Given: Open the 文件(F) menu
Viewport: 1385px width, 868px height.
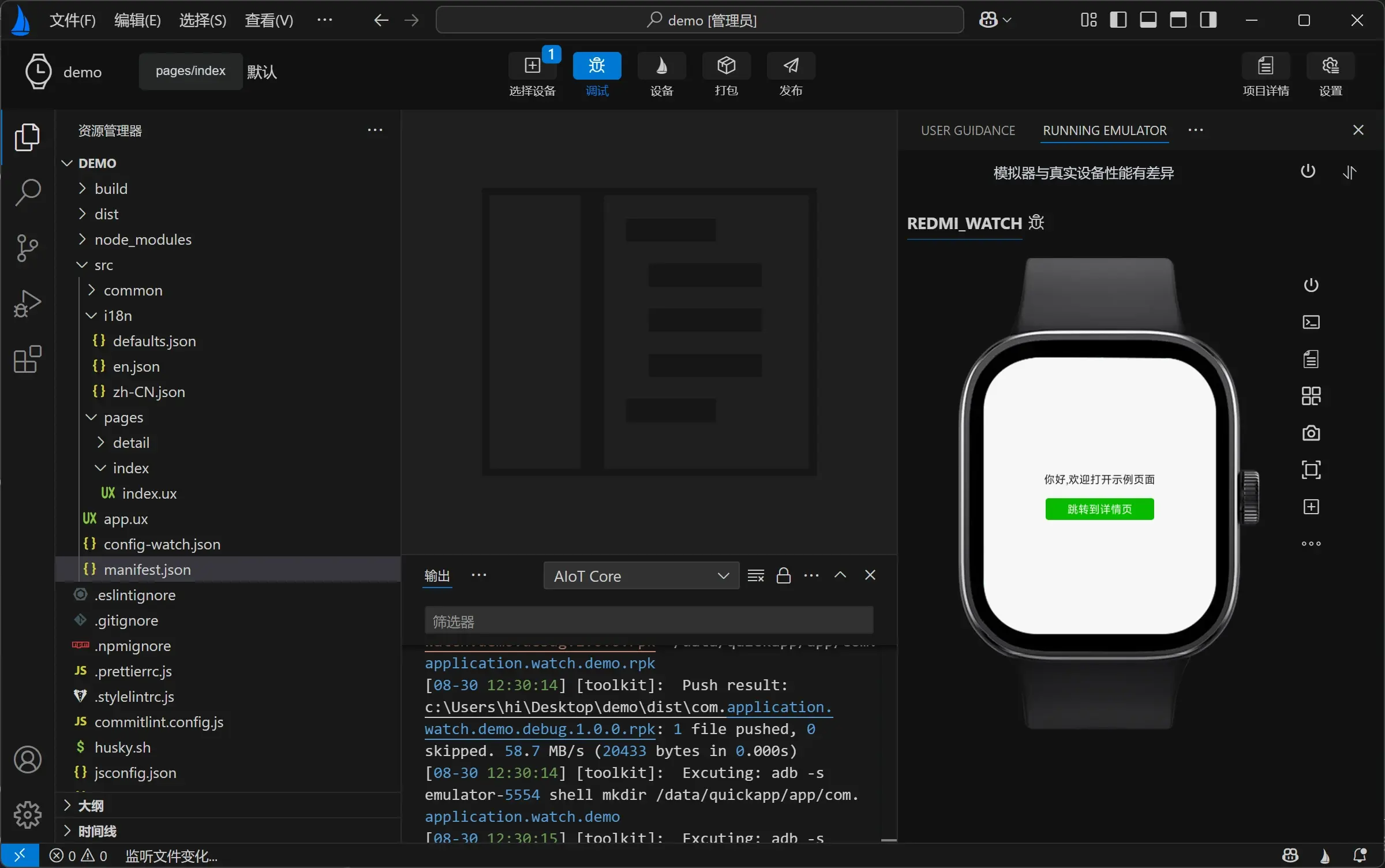Looking at the screenshot, I should (x=72, y=20).
